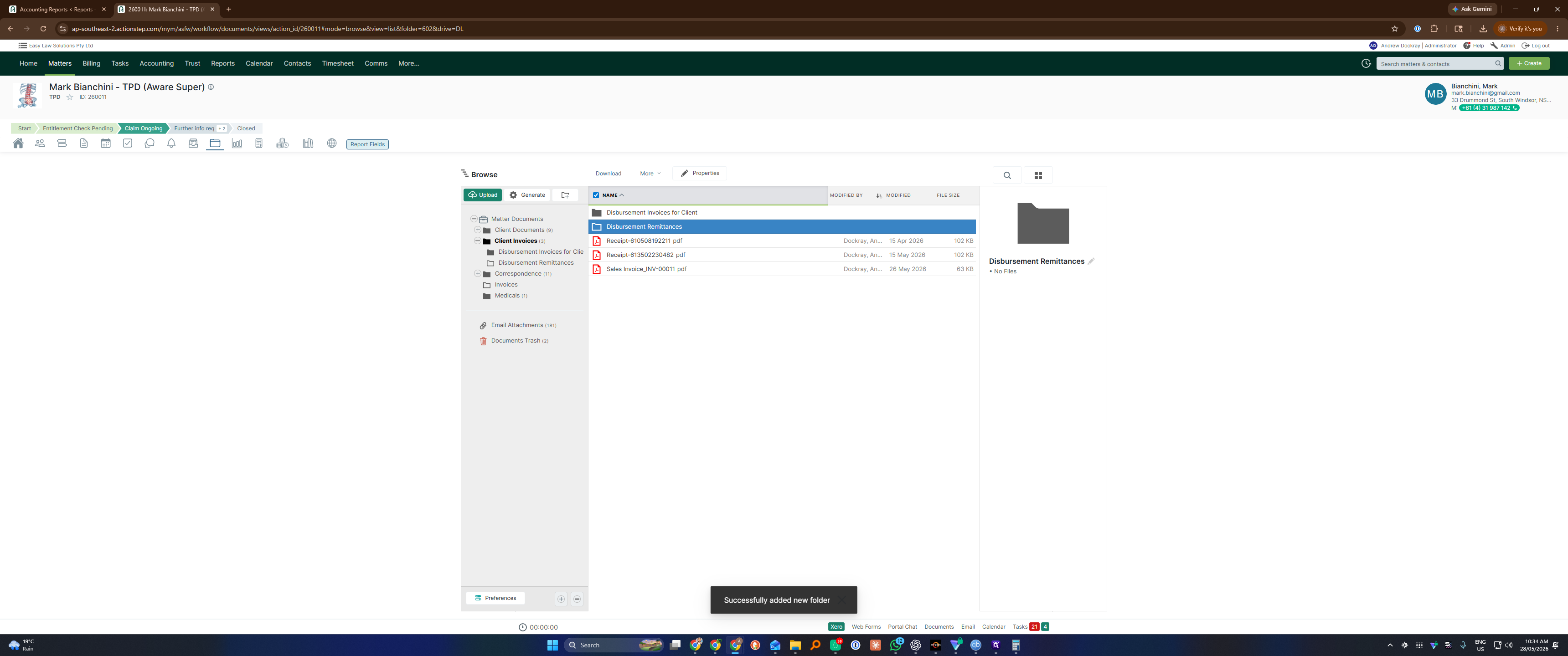The image size is (1568, 656).
Task: Open the Properties button
Action: (700, 174)
